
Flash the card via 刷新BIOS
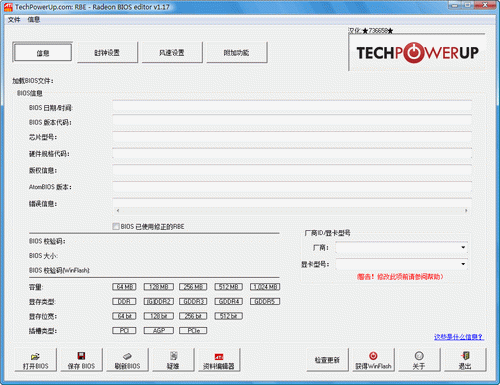127,360
